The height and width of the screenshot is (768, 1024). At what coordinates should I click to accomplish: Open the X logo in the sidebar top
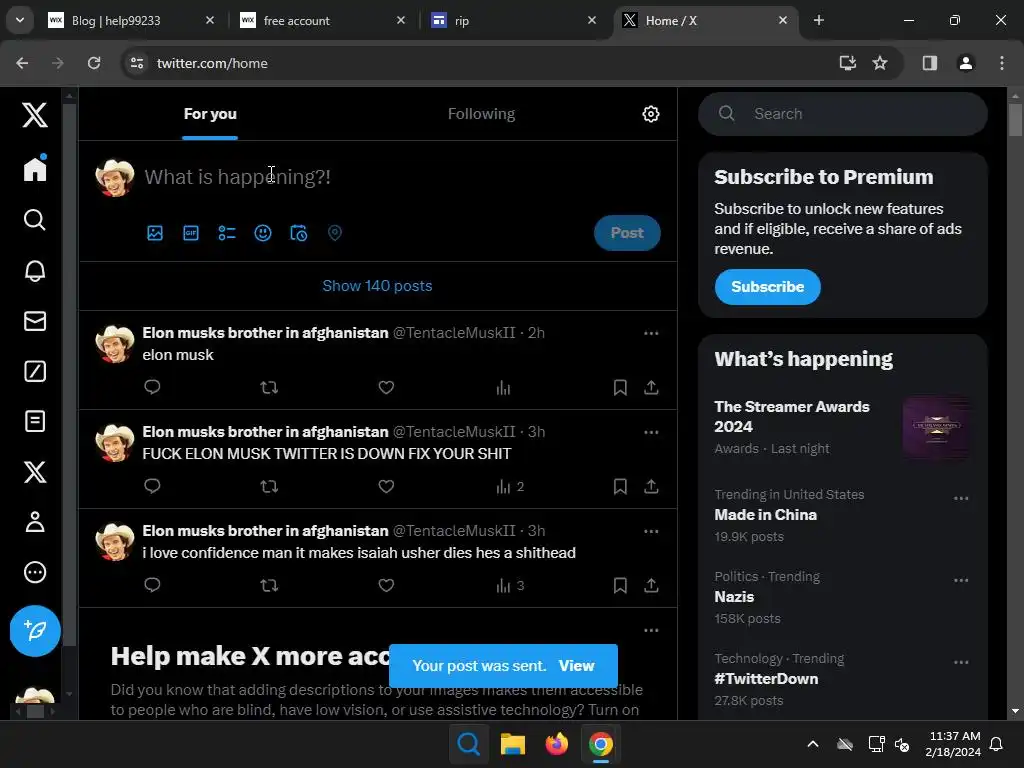[x=35, y=115]
